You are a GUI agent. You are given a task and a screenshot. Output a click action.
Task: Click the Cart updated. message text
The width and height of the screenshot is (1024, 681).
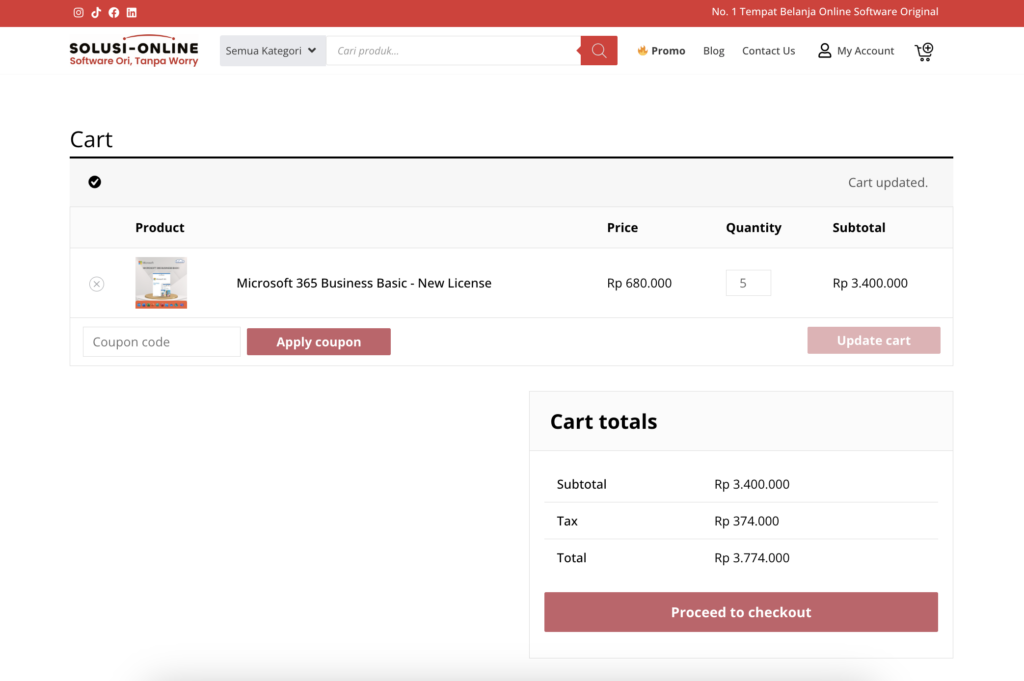click(x=888, y=182)
